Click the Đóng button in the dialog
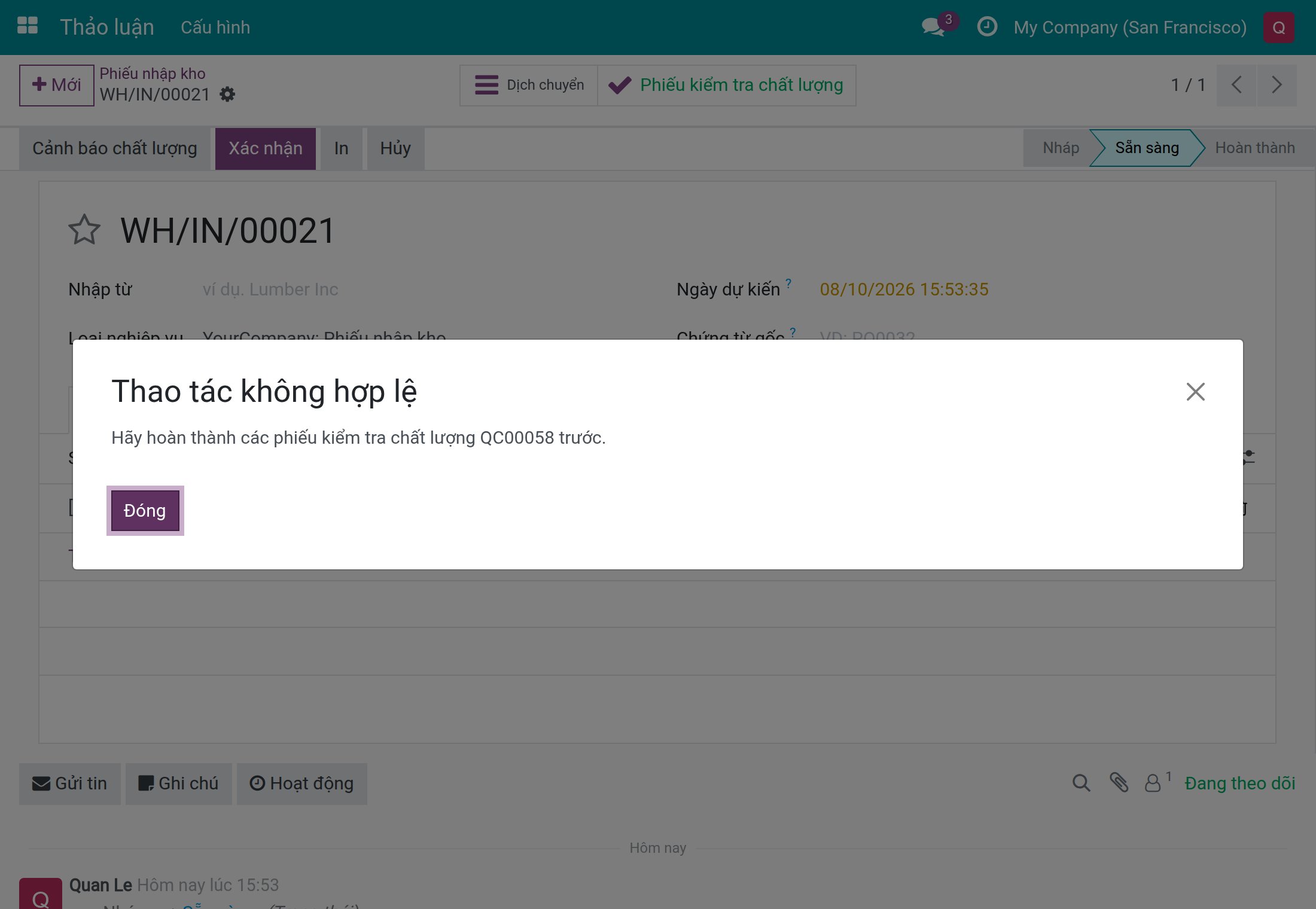 click(x=145, y=511)
